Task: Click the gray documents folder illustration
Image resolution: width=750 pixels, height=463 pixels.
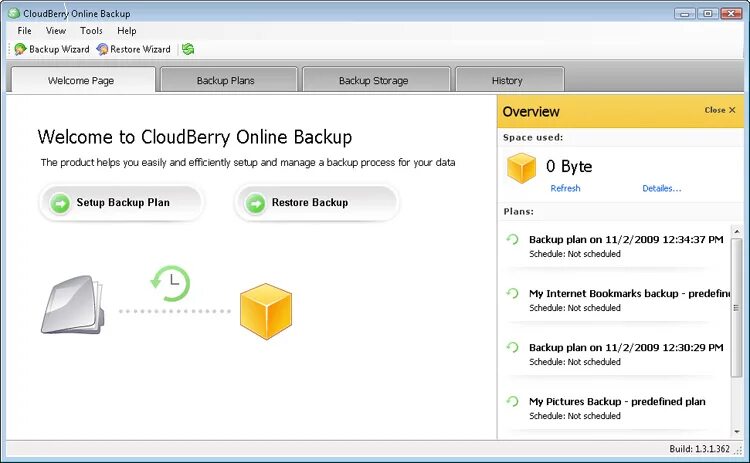Action: click(x=72, y=304)
